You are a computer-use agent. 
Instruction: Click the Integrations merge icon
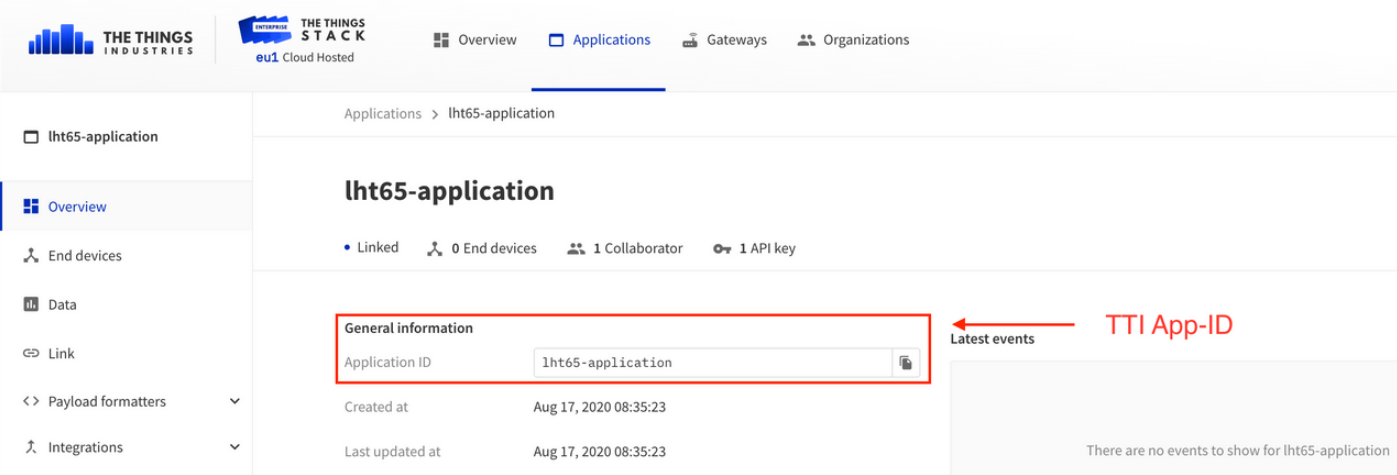click(x=31, y=447)
